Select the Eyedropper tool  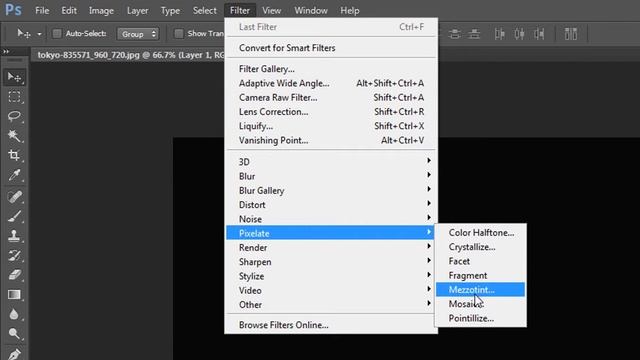coord(15,175)
